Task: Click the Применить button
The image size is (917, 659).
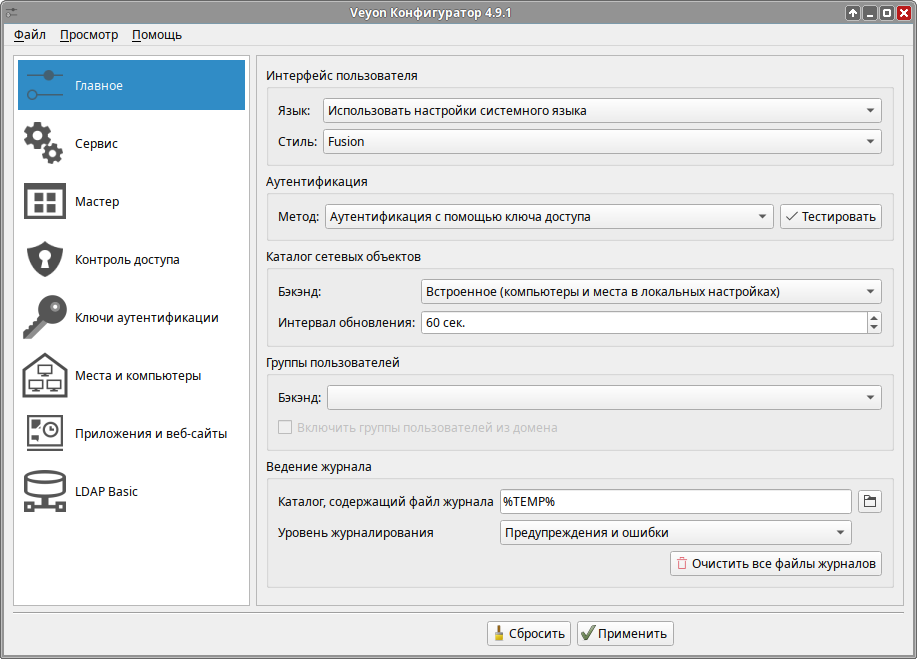Action: pyautogui.click(x=625, y=633)
